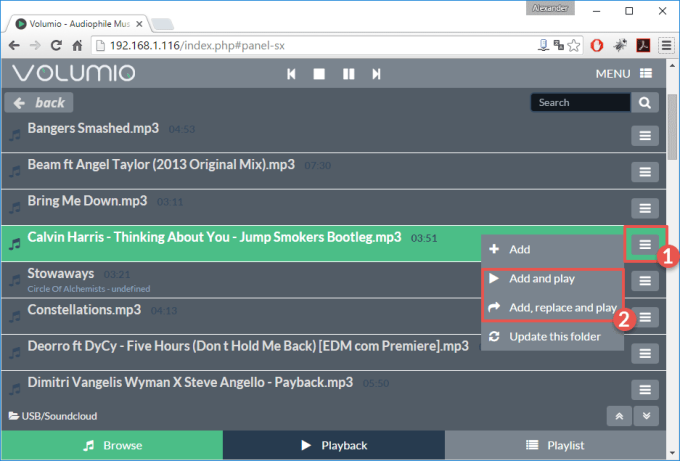Go back with the browser back arrow

pos(14,46)
